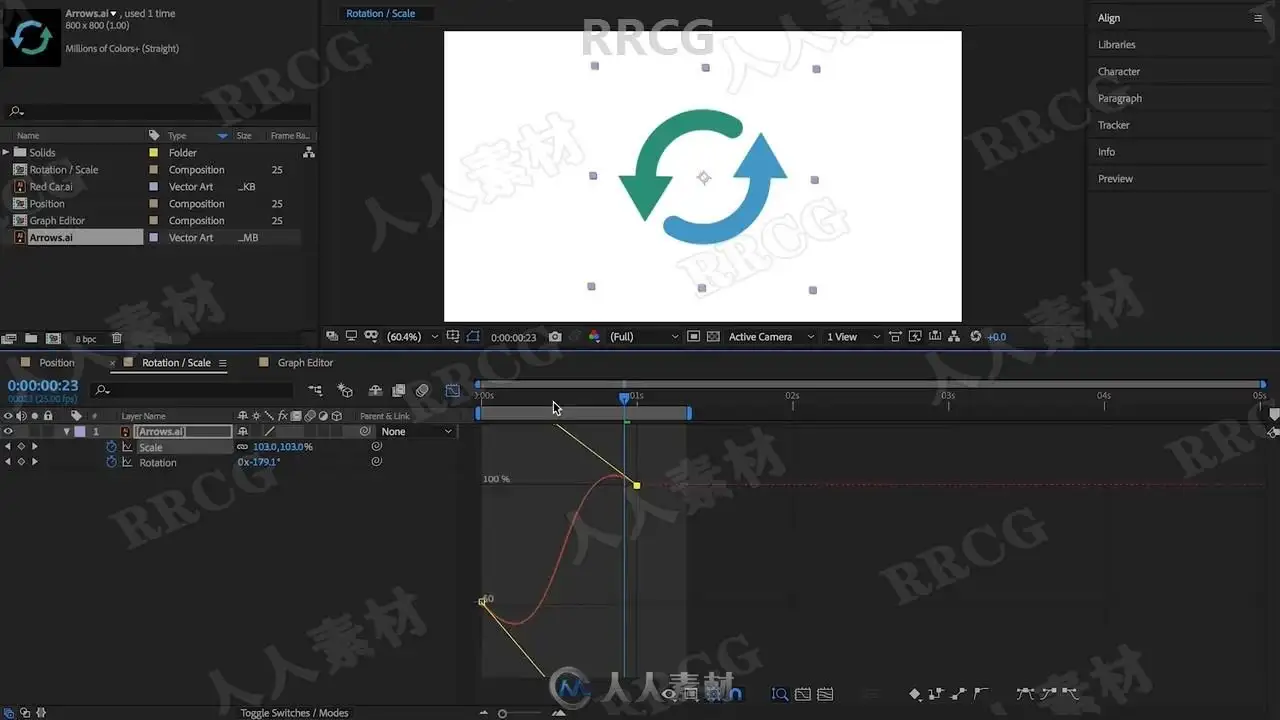Open magnification ratio dropdown (60.4%)

[x=412, y=337]
